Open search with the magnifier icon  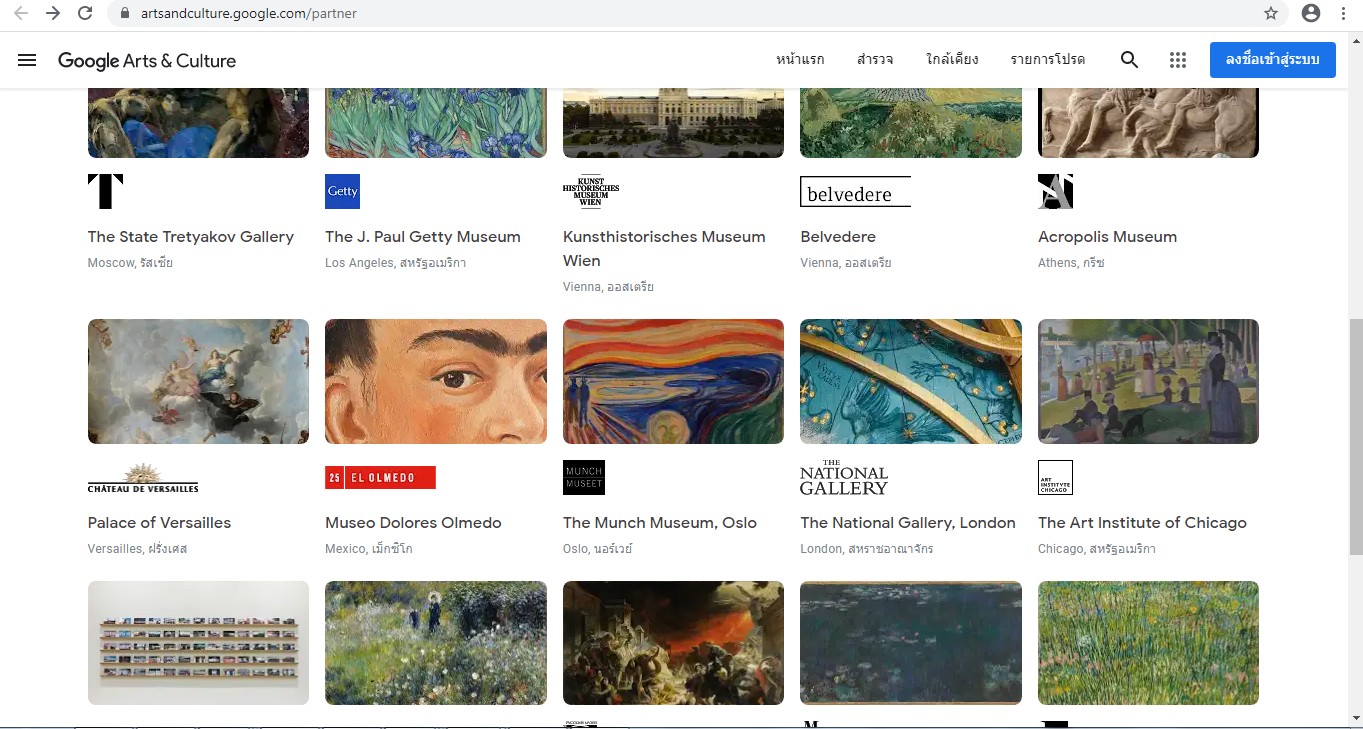(1129, 60)
